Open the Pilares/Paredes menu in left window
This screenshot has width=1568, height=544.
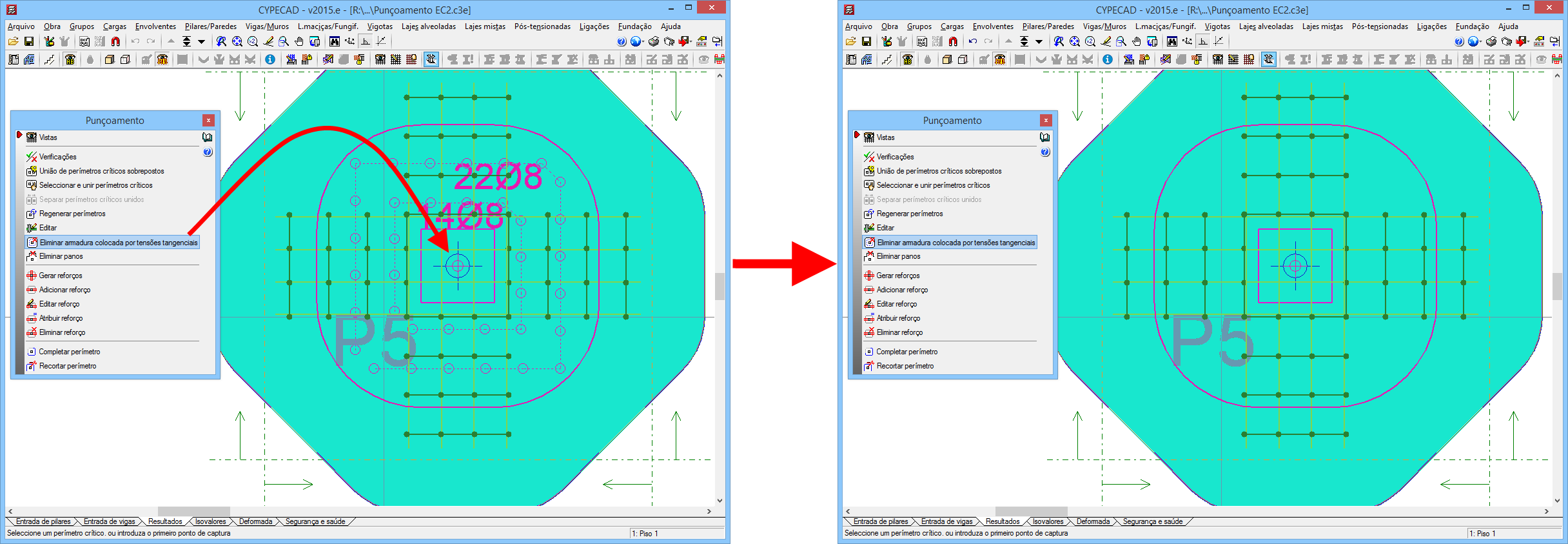pos(211,26)
